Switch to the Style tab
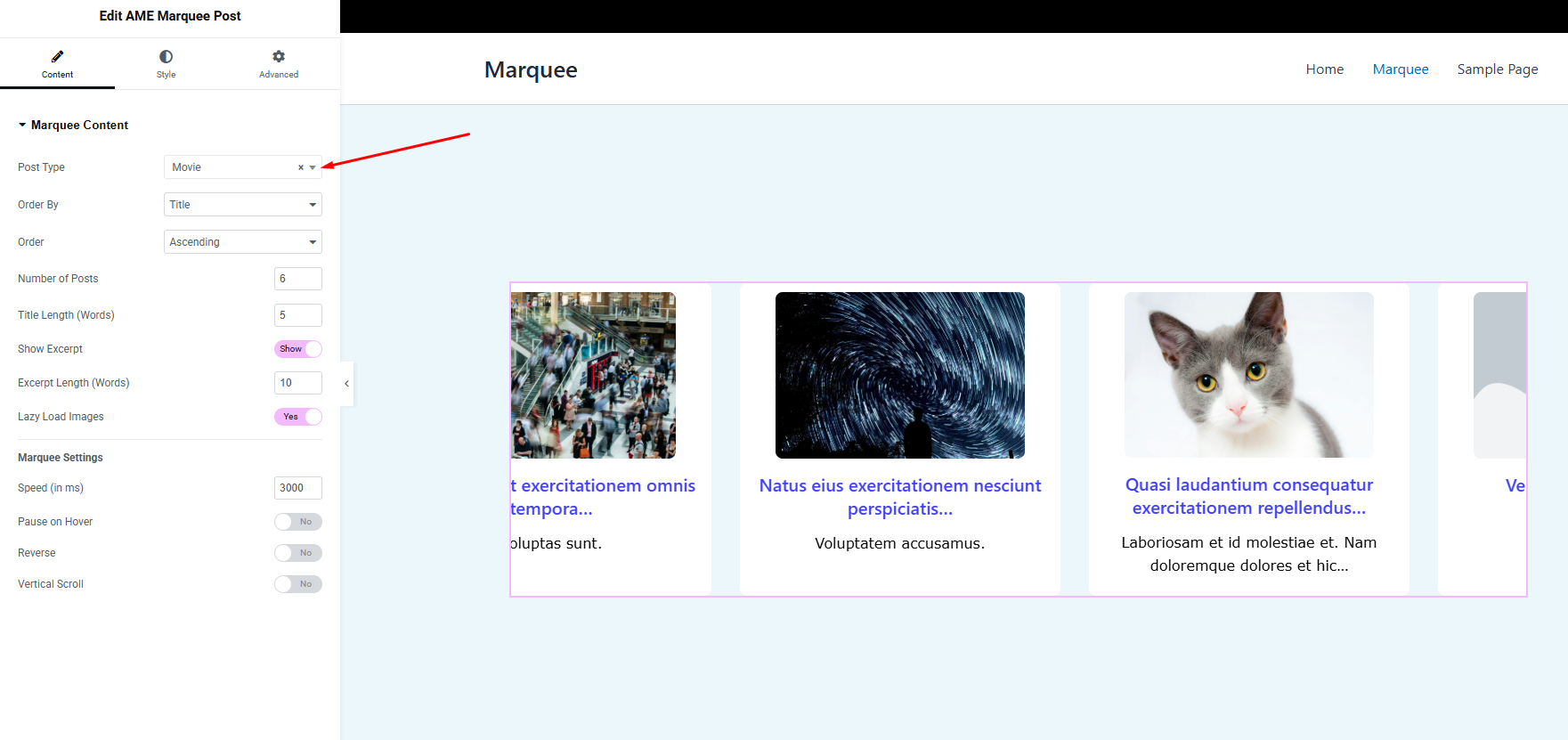 pyautogui.click(x=166, y=64)
